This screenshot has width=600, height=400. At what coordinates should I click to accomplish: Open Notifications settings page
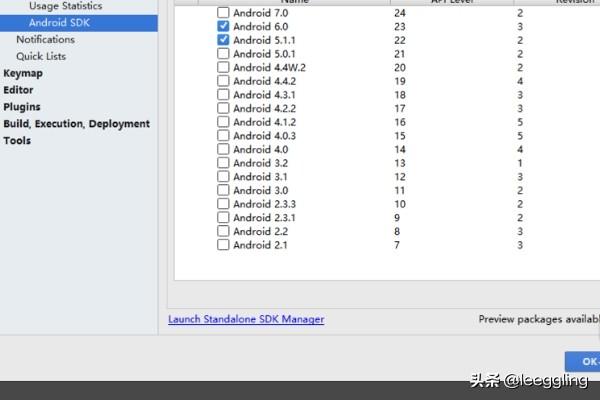46,39
